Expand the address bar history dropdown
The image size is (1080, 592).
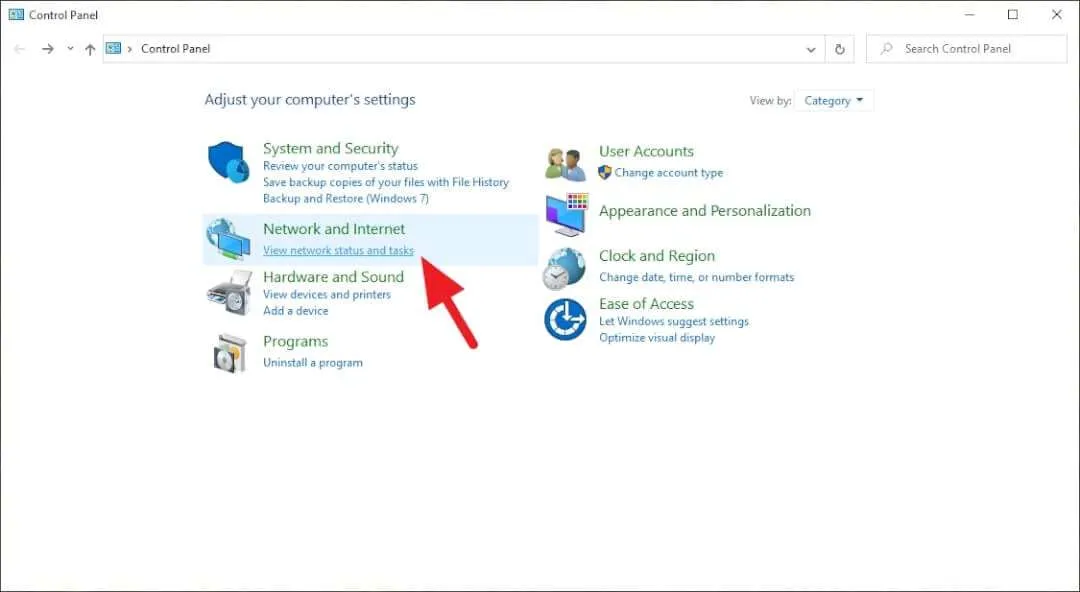(x=811, y=49)
